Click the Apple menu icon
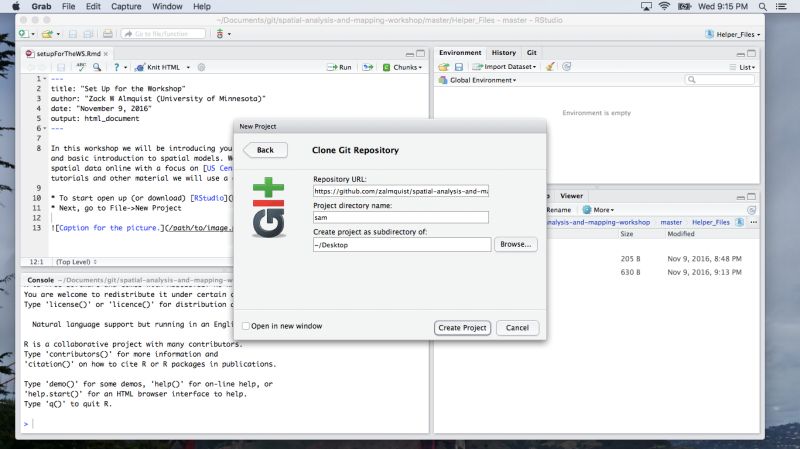Viewport: 800px width, 449px height. [x=16, y=6]
